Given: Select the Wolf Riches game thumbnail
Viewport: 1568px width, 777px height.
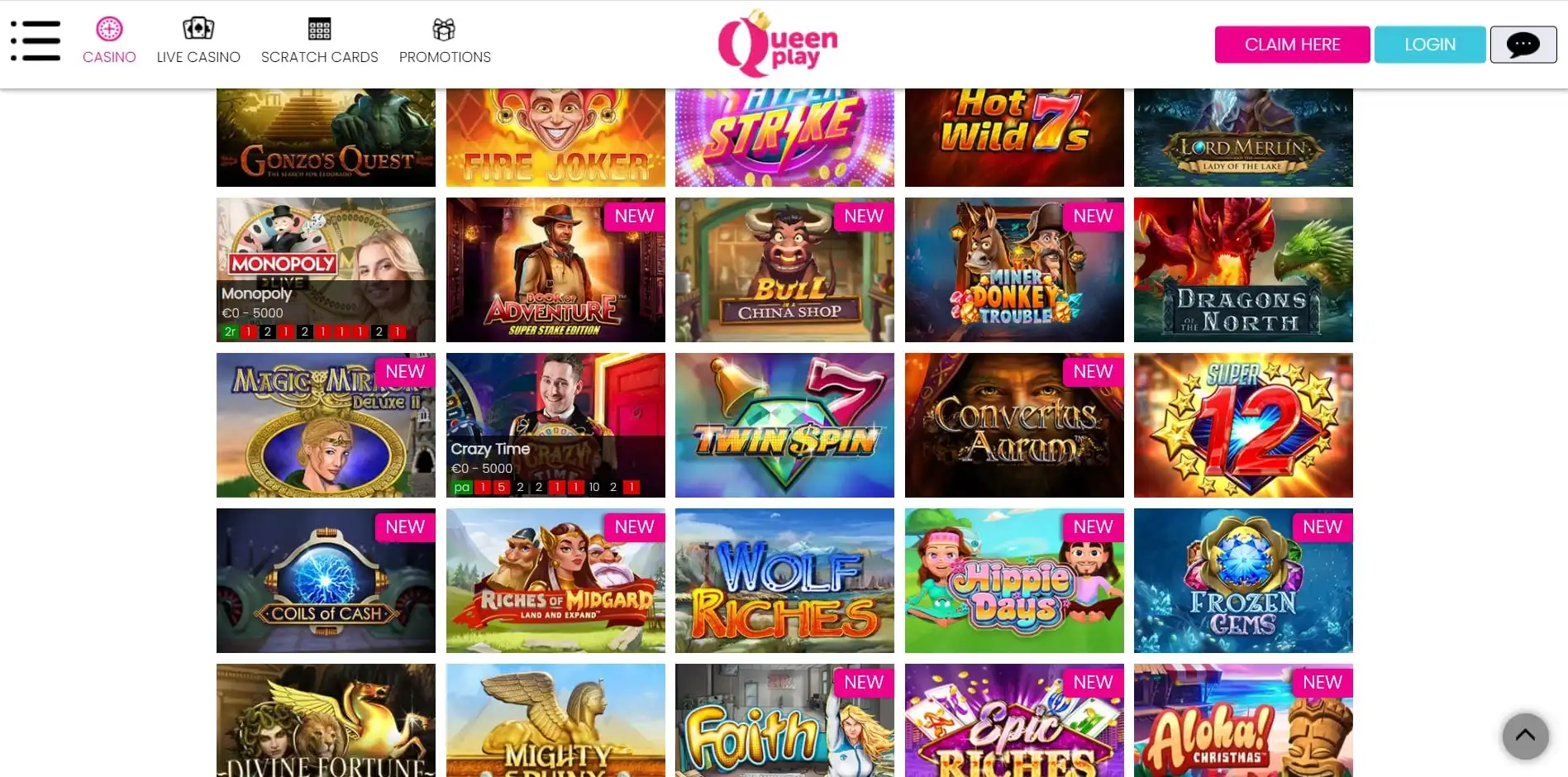Looking at the screenshot, I should click(784, 580).
